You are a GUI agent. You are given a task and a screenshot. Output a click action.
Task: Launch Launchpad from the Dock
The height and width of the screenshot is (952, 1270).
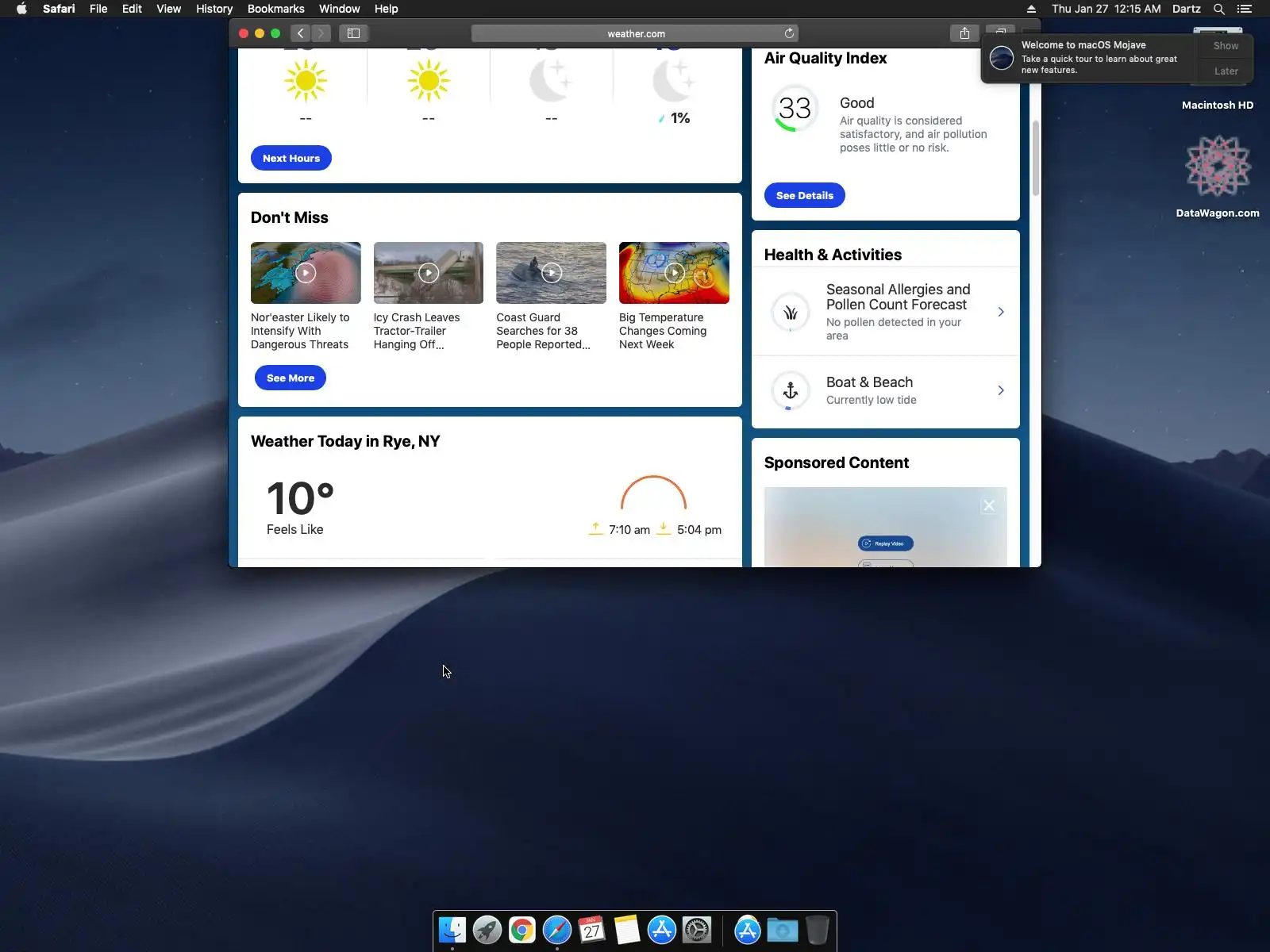487,930
